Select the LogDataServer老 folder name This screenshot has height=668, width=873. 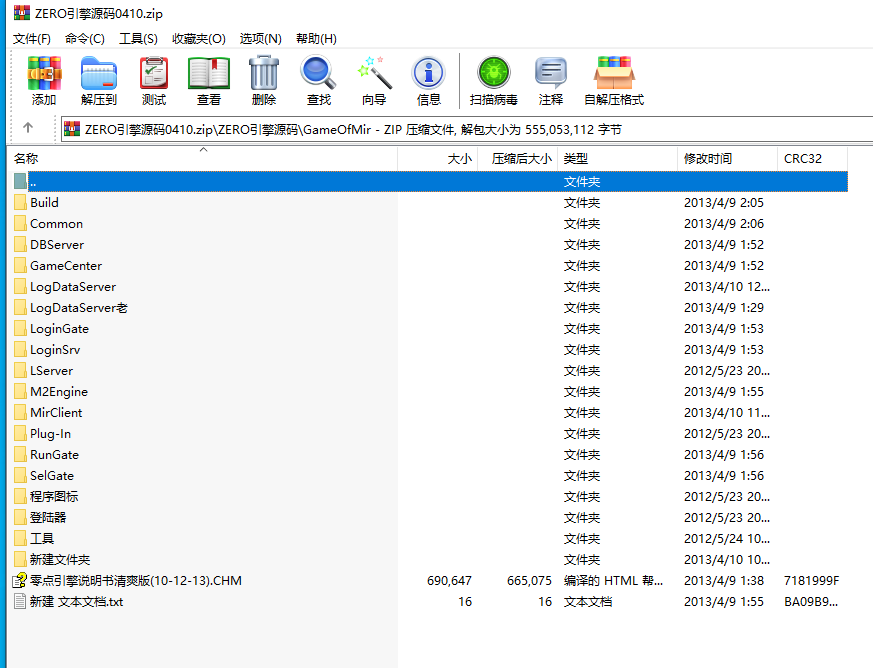[79, 308]
